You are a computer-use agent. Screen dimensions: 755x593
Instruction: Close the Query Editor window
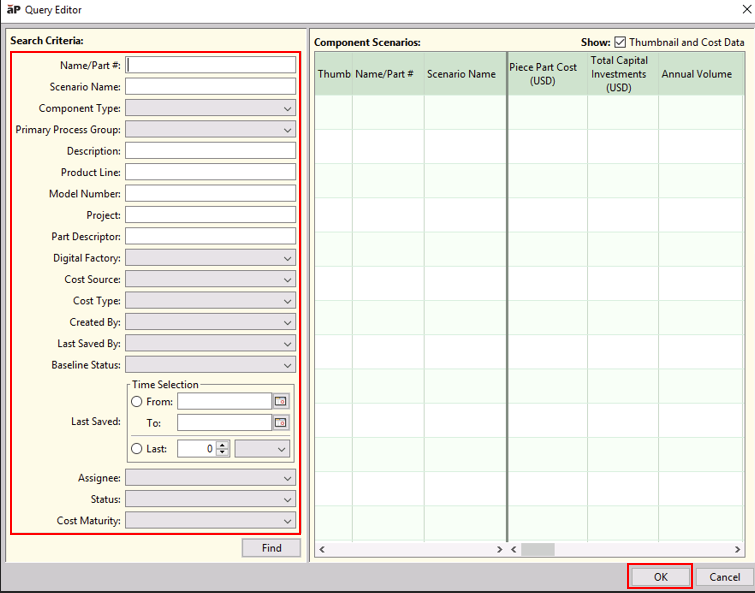click(x=746, y=10)
